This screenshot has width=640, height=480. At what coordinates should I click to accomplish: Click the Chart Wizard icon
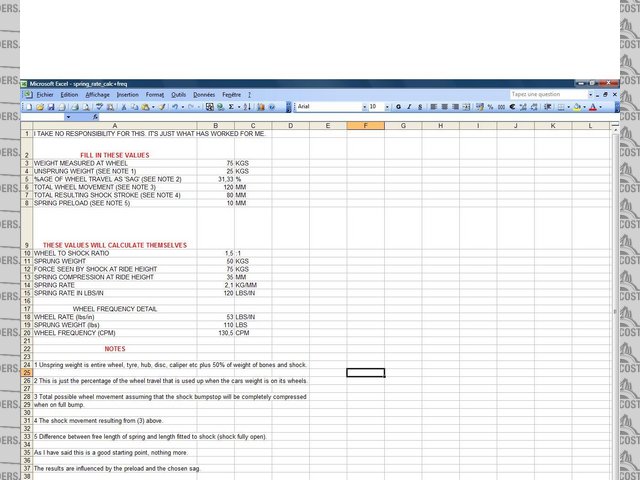click(x=258, y=106)
